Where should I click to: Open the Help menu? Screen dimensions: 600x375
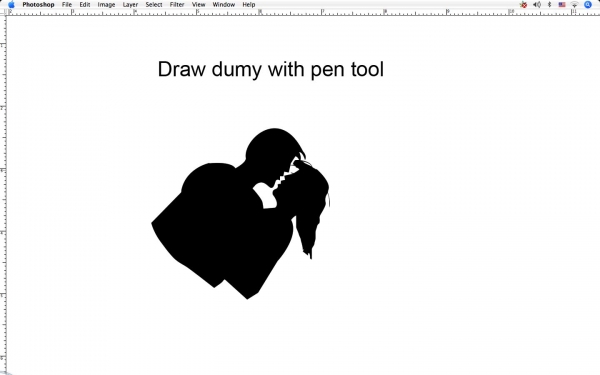click(248, 5)
